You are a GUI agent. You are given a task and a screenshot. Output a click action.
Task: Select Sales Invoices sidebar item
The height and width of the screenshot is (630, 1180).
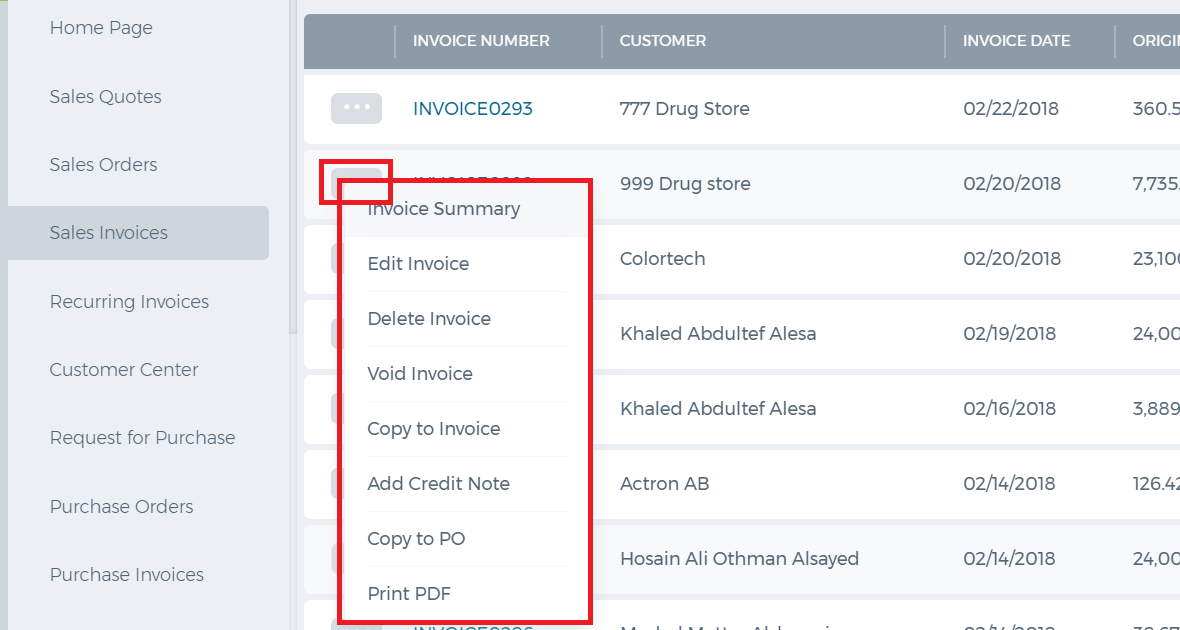point(138,233)
